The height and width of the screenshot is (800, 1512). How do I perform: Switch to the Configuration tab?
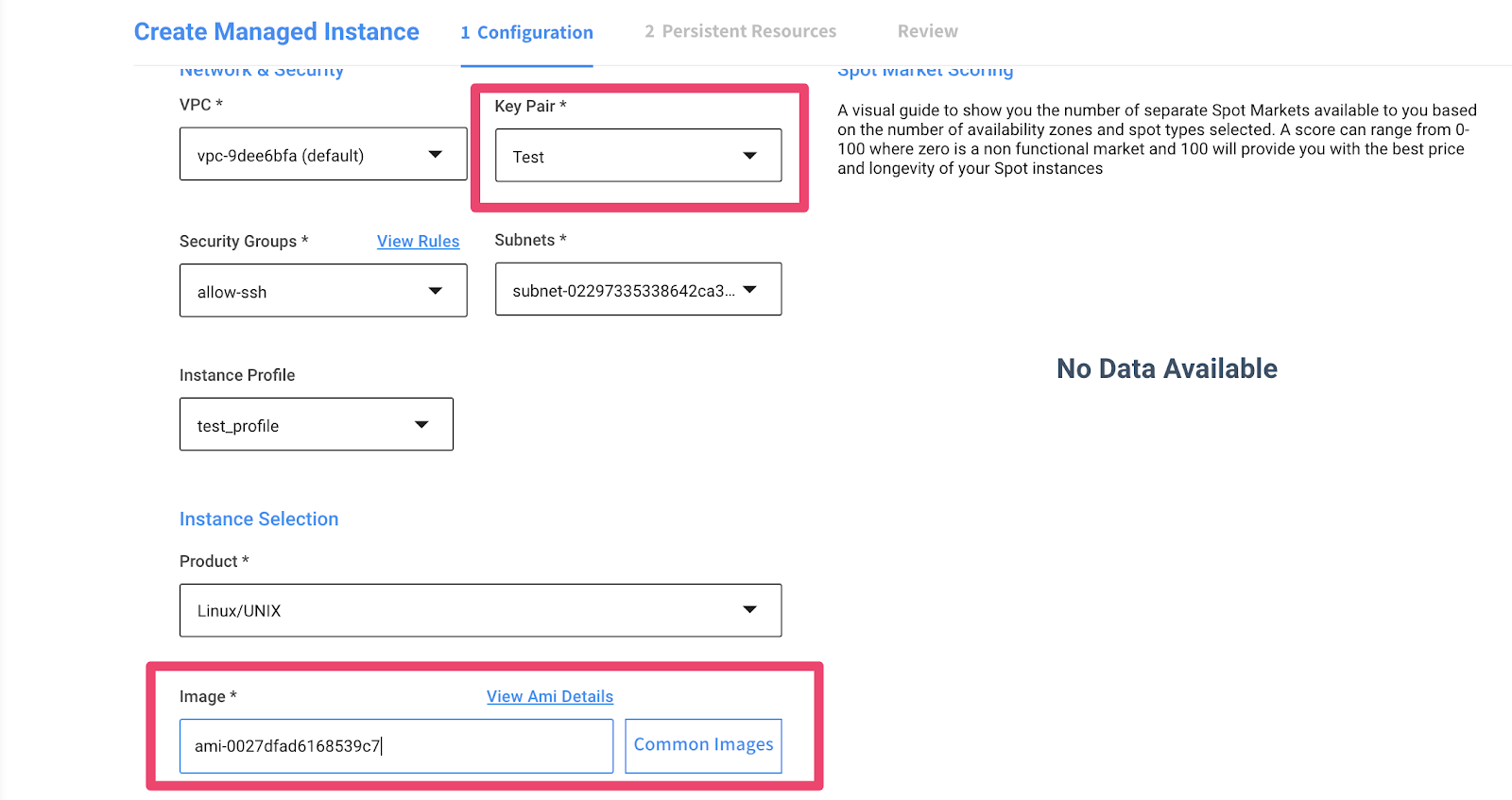click(526, 32)
